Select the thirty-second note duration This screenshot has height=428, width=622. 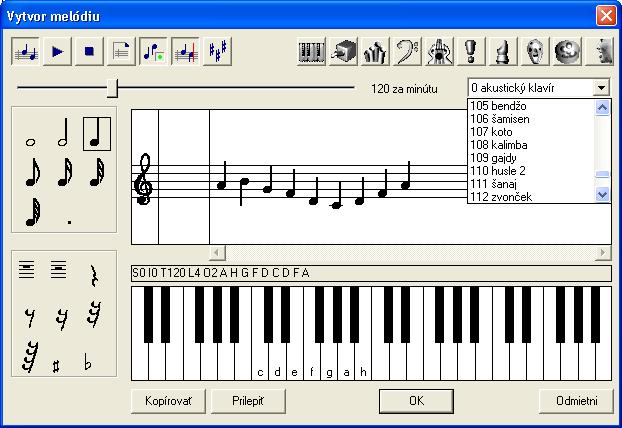(97, 172)
